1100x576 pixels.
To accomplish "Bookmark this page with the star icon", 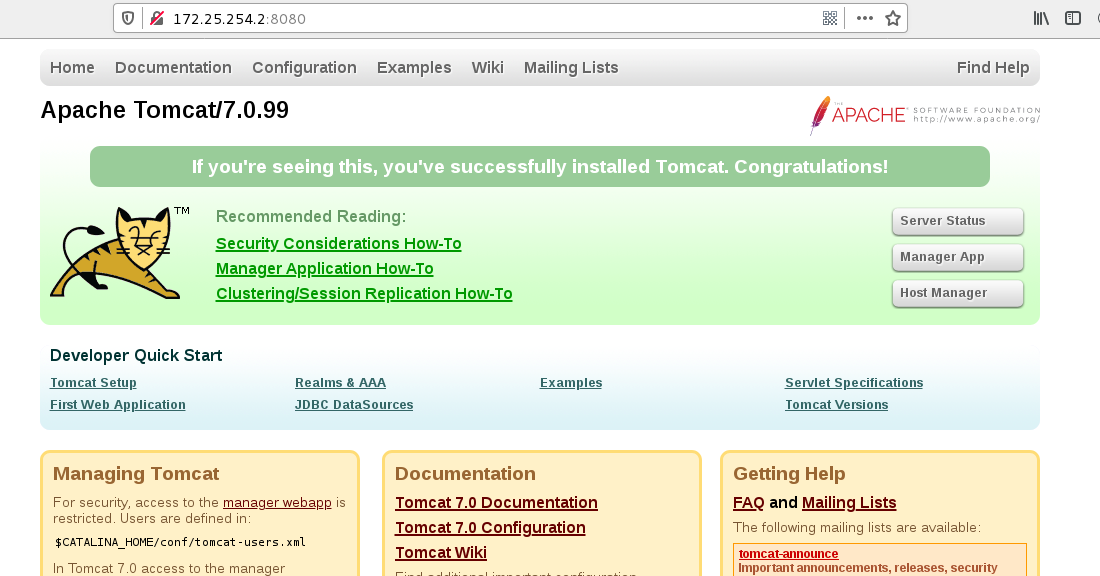I will [x=892, y=18].
